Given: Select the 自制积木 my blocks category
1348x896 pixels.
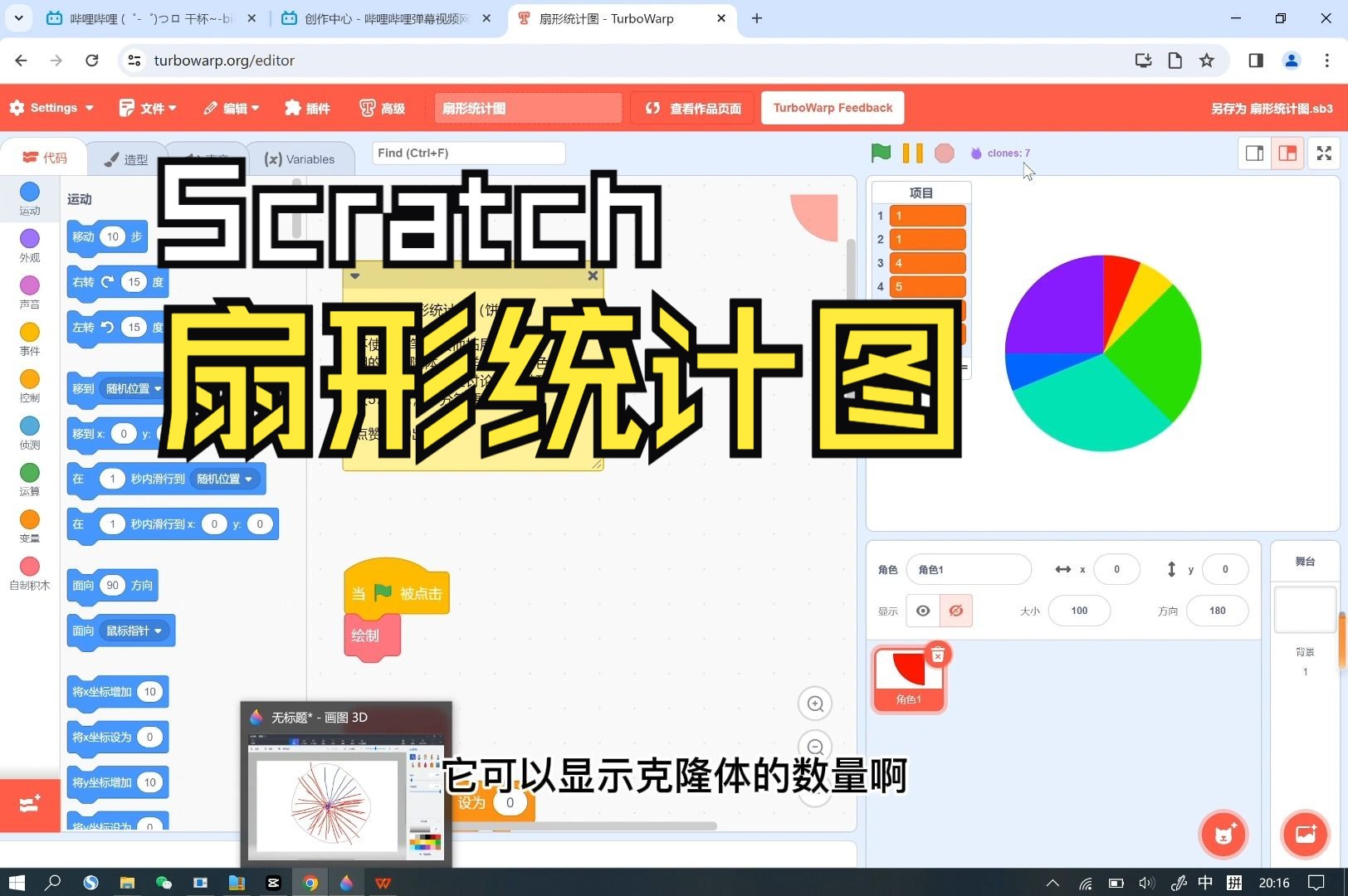Looking at the screenshot, I should [30, 573].
